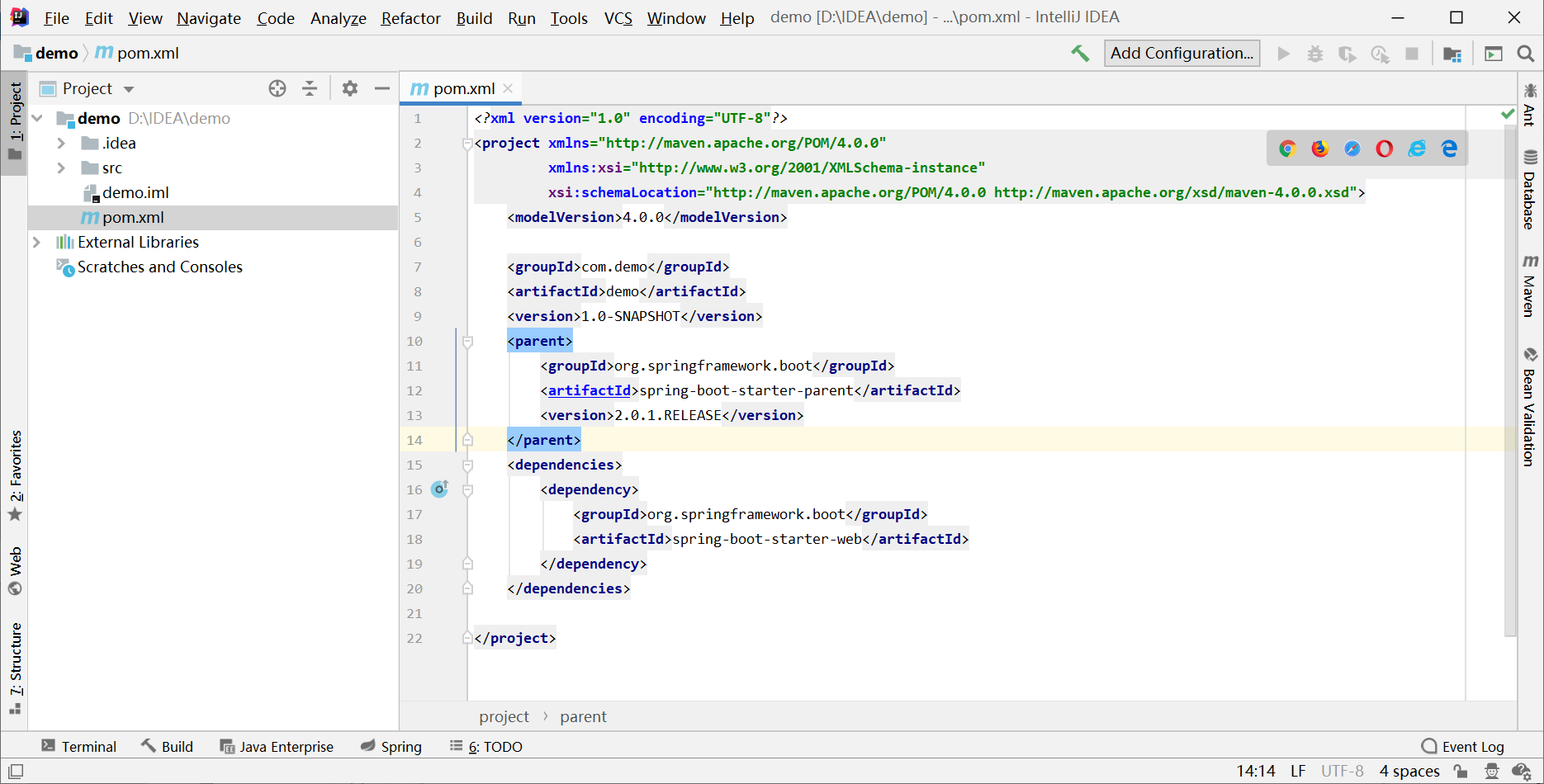Click Add Configuration button

click(x=1182, y=53)
